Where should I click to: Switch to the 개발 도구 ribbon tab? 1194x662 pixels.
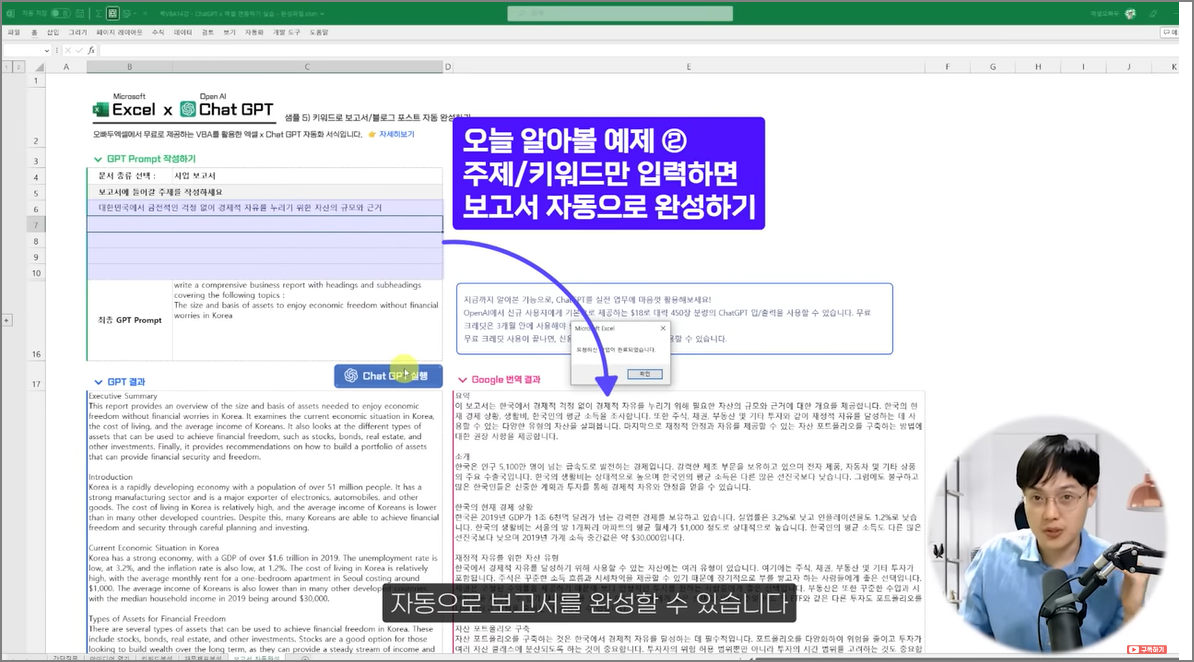pos(286,33)
